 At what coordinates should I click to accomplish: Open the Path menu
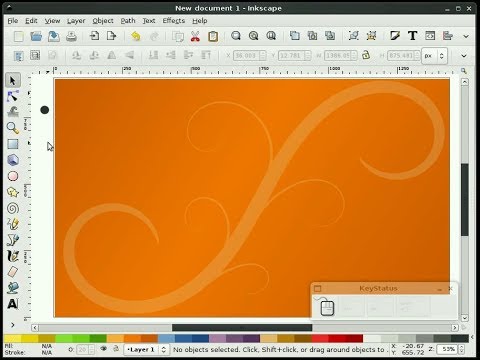point(128,21)
